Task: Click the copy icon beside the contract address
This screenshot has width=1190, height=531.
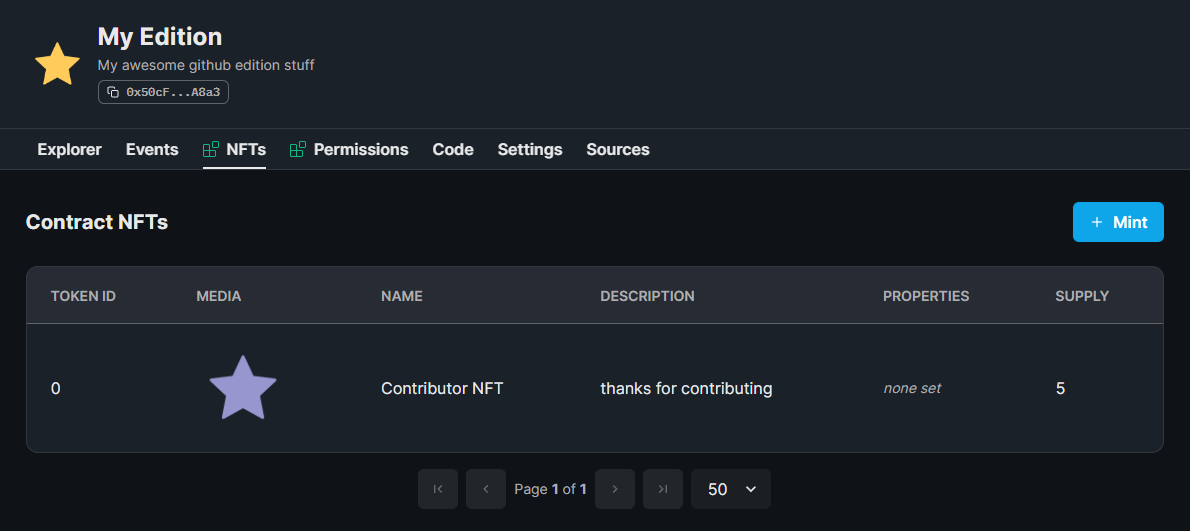Action: (x=113, y=92)
